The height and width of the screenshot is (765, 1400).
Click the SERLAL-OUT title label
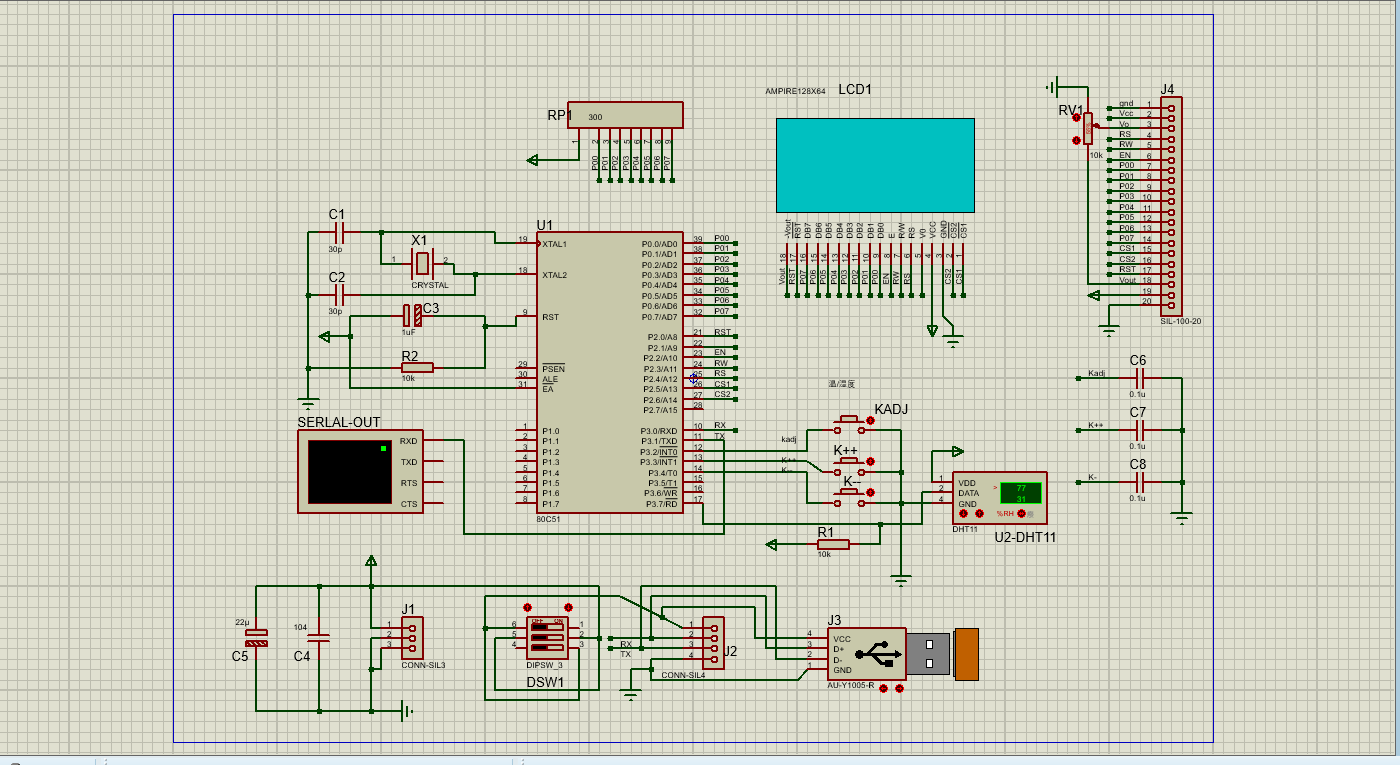coord(339,422)
